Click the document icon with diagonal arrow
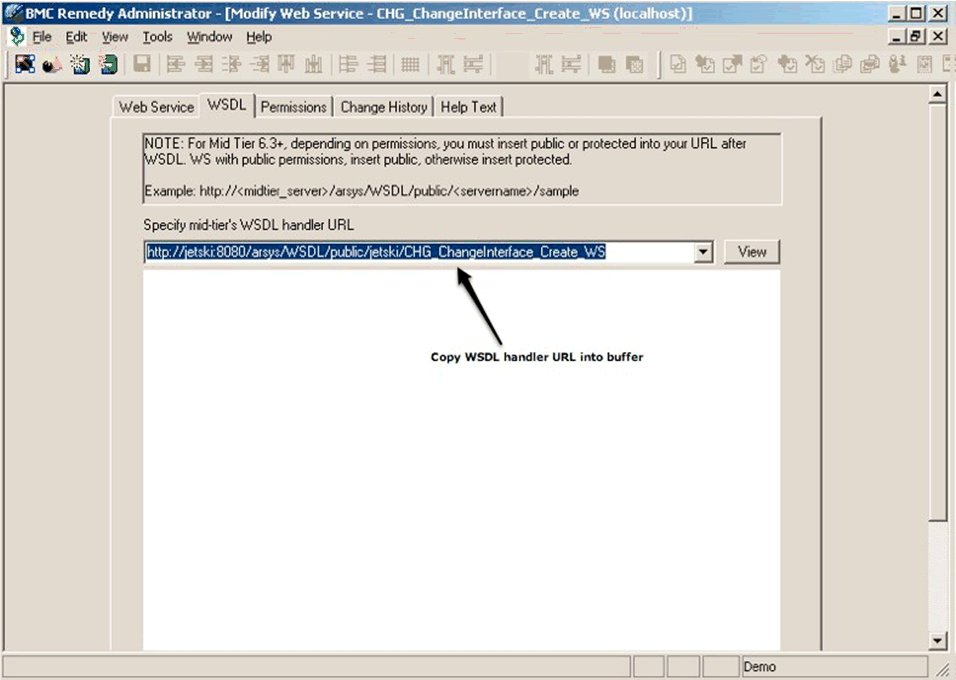 pyautogui.click(x=732, y=64)
